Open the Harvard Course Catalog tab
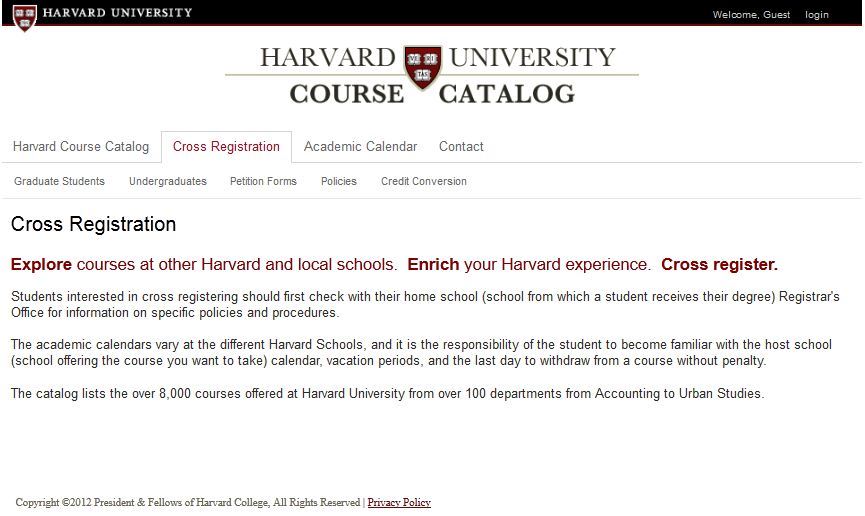 81,147
